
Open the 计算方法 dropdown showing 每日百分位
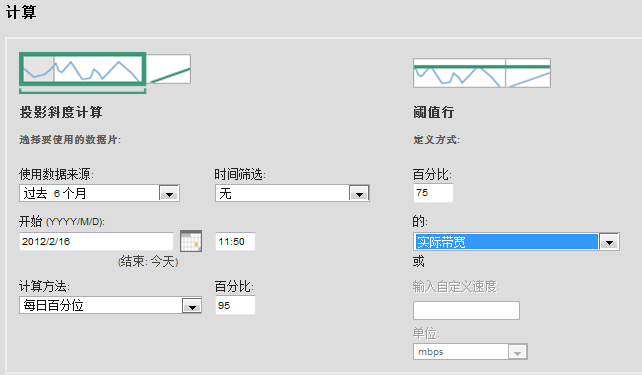click(x=111, y=305)
